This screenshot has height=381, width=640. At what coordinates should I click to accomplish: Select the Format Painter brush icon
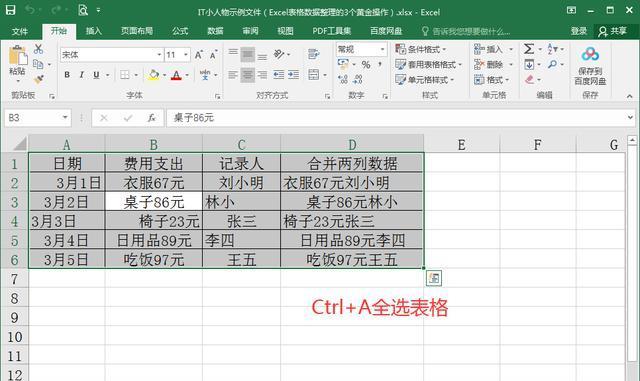point(38,79)
